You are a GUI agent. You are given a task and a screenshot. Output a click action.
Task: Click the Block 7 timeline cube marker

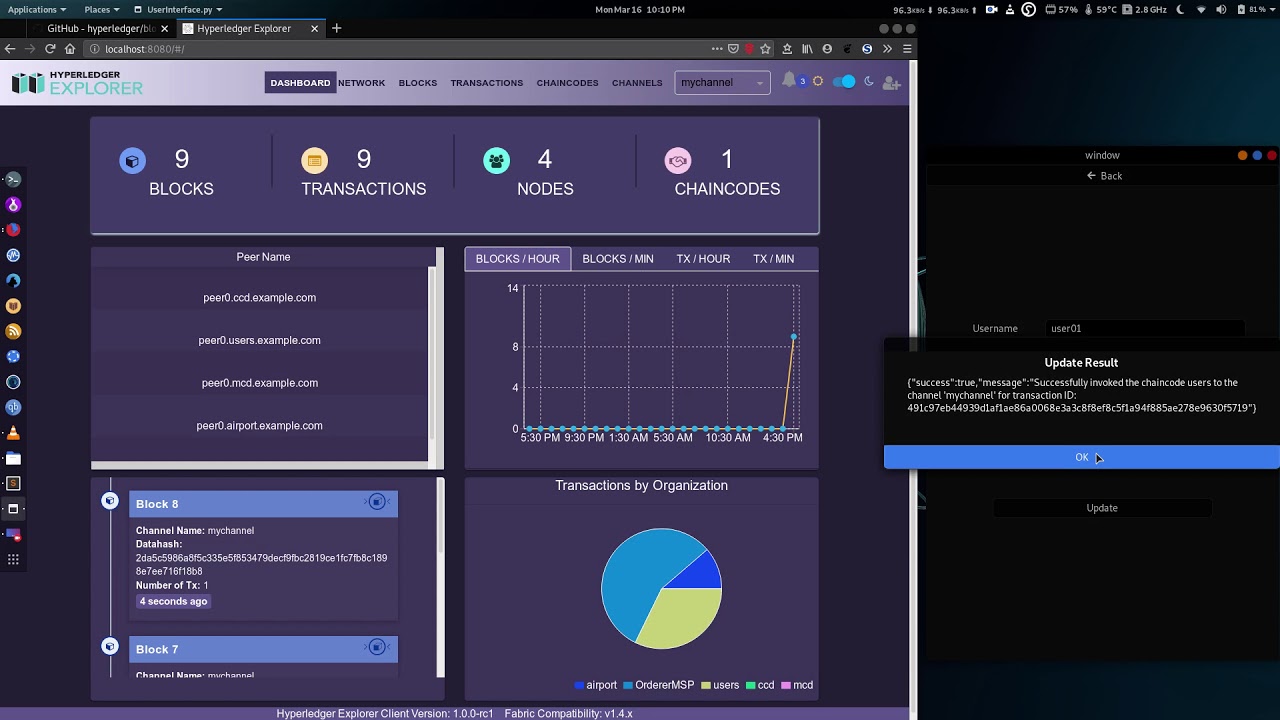click(x=110, y=646)
